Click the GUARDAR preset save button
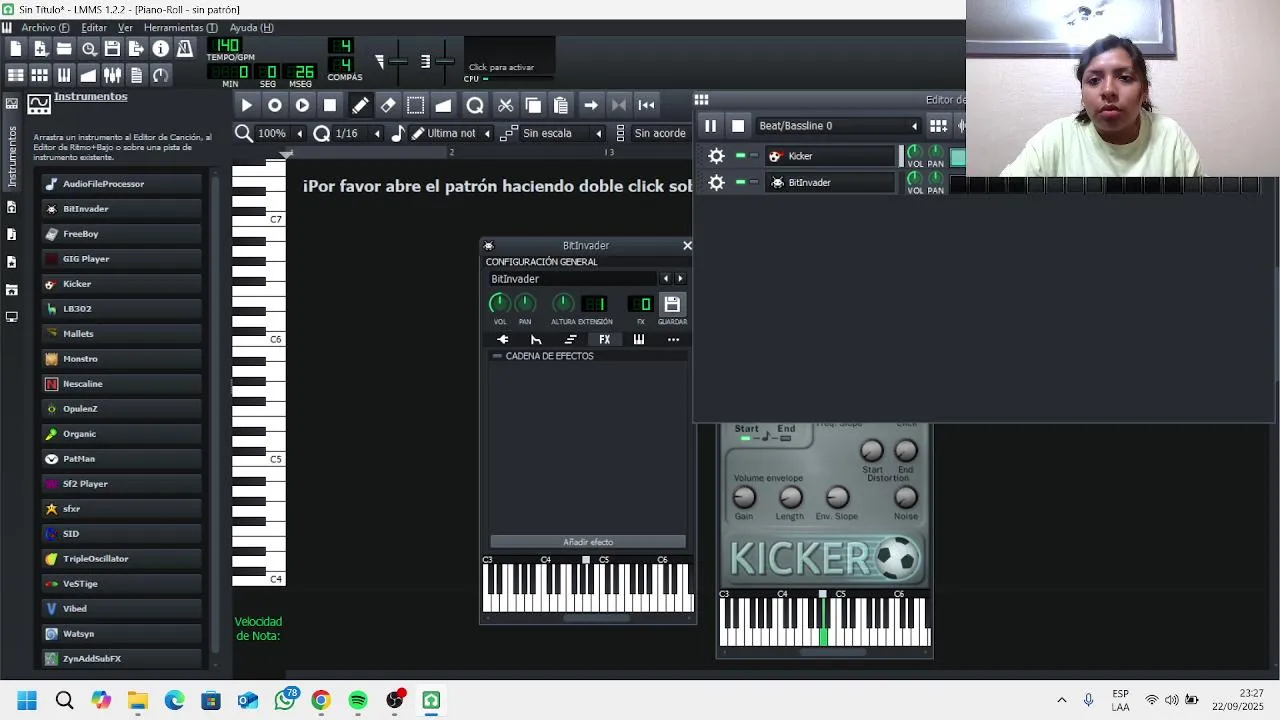Image resolution: width=1280 pixels, height=720 pixels. (672, 304)
